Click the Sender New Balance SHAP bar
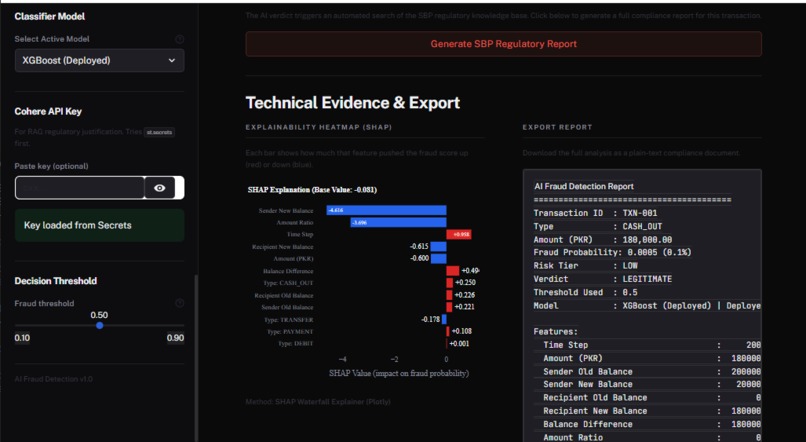This screenshot has width=806, height=442. point(387,210)
